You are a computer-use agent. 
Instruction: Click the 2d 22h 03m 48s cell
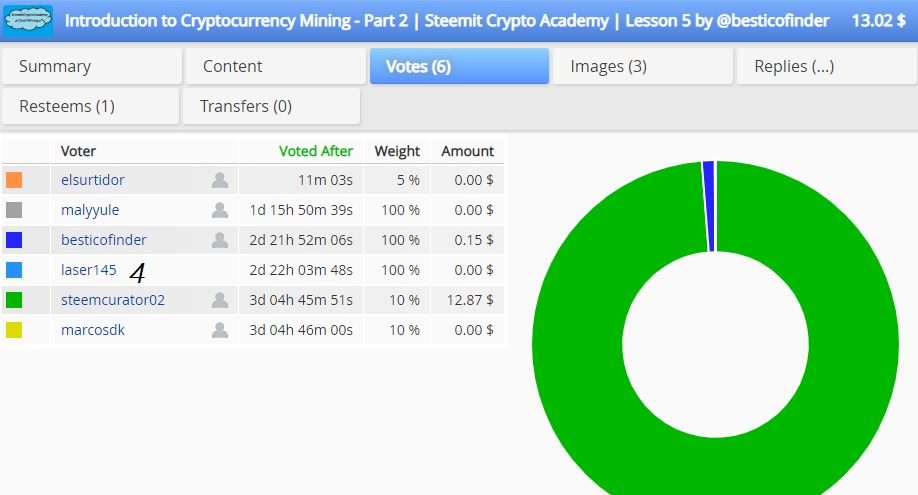[301, 270]
